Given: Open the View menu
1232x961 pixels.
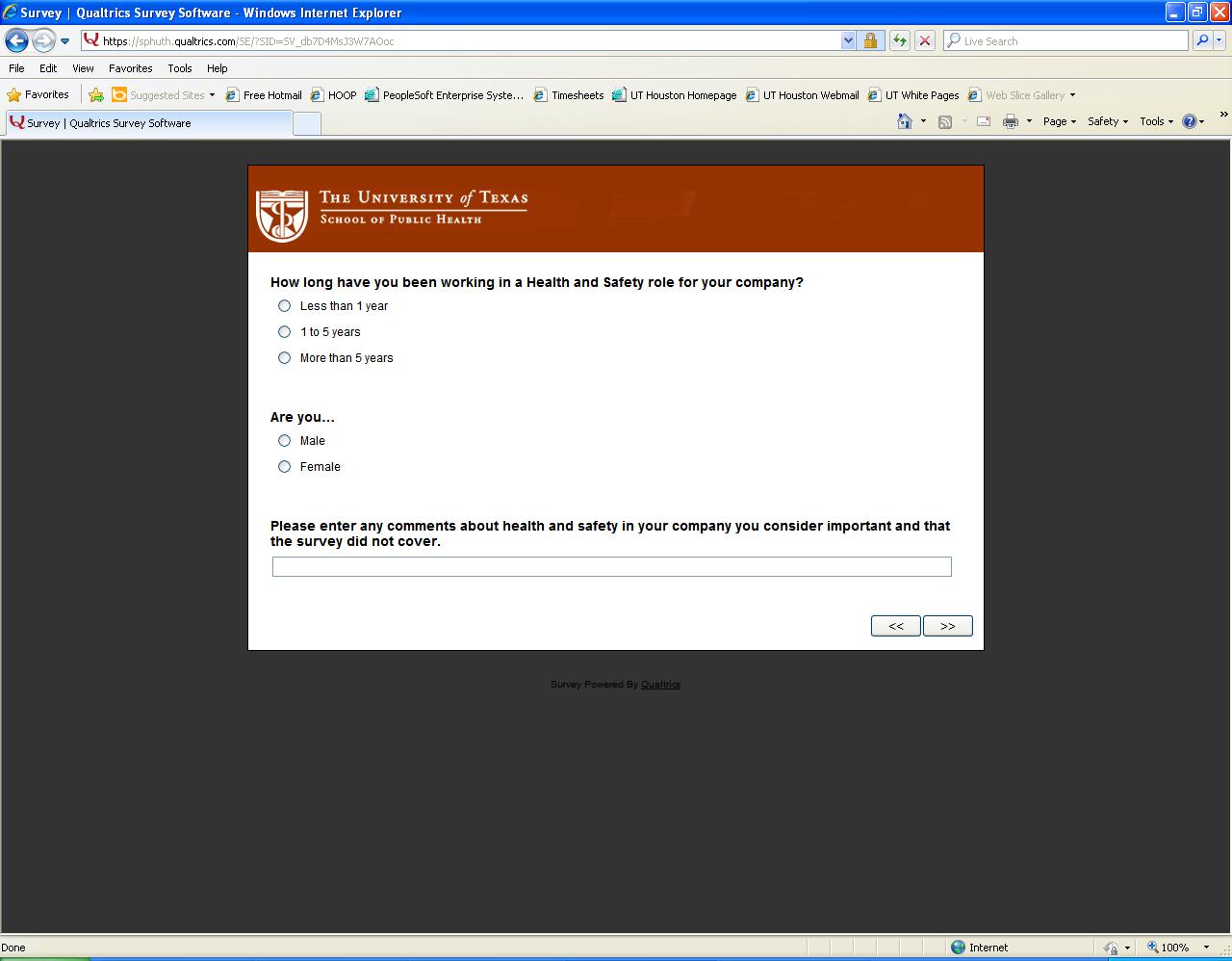Looking at the screenshot, I should coord(83,68).
